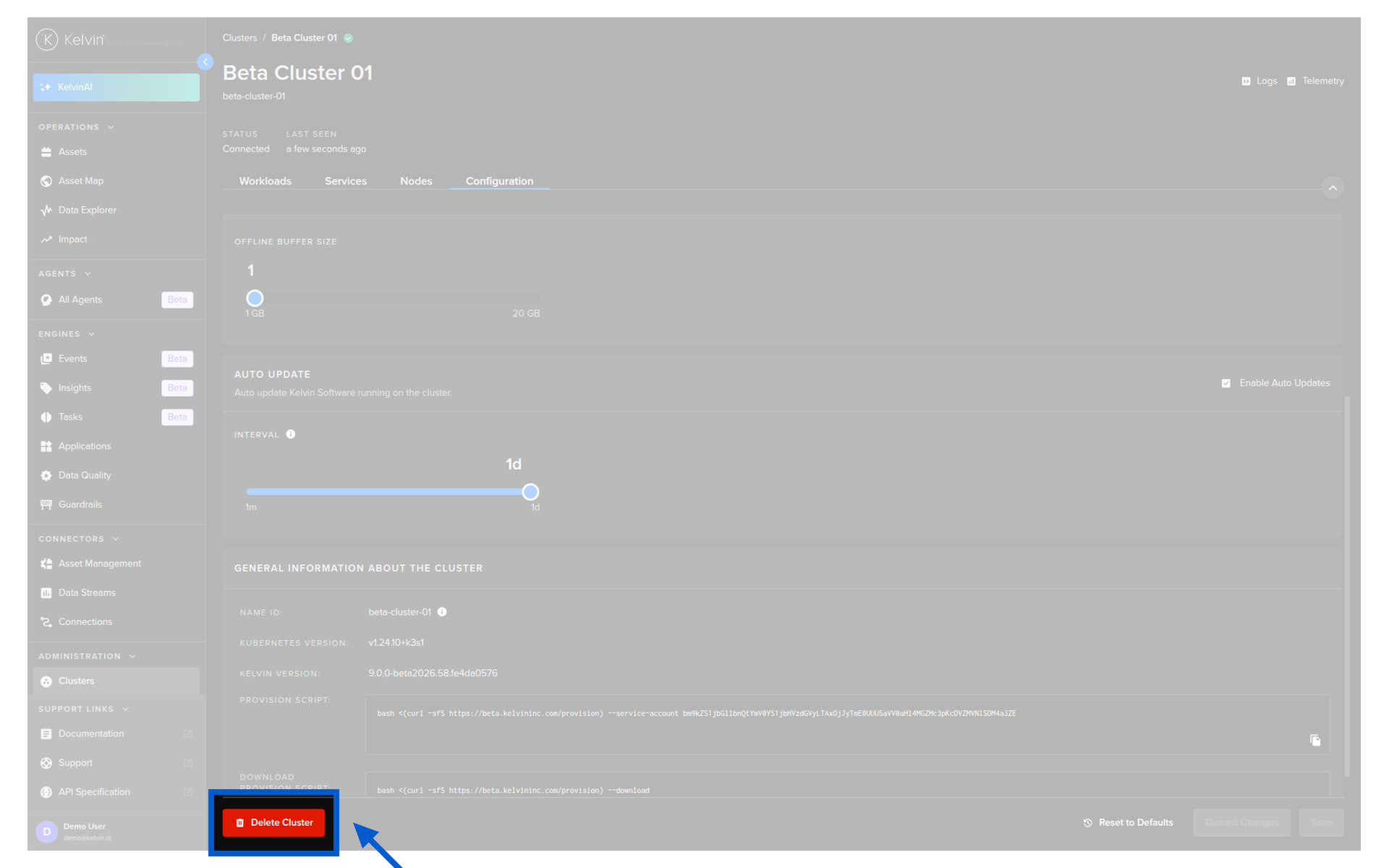Copy the provision script
1389x868 pixels.
pos(1315,740)
